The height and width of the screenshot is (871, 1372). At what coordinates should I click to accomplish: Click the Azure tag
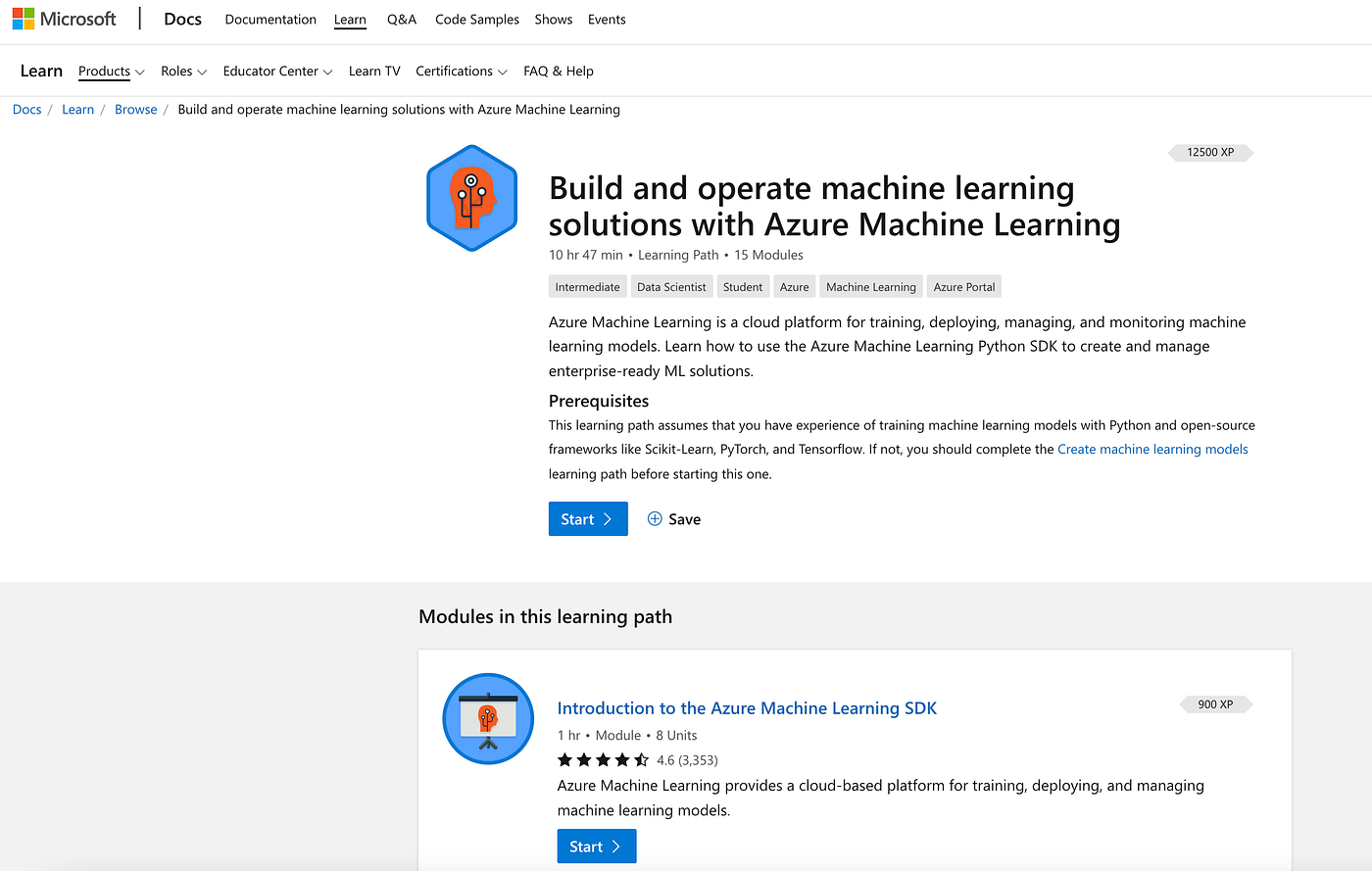click(x=795, y=287)
